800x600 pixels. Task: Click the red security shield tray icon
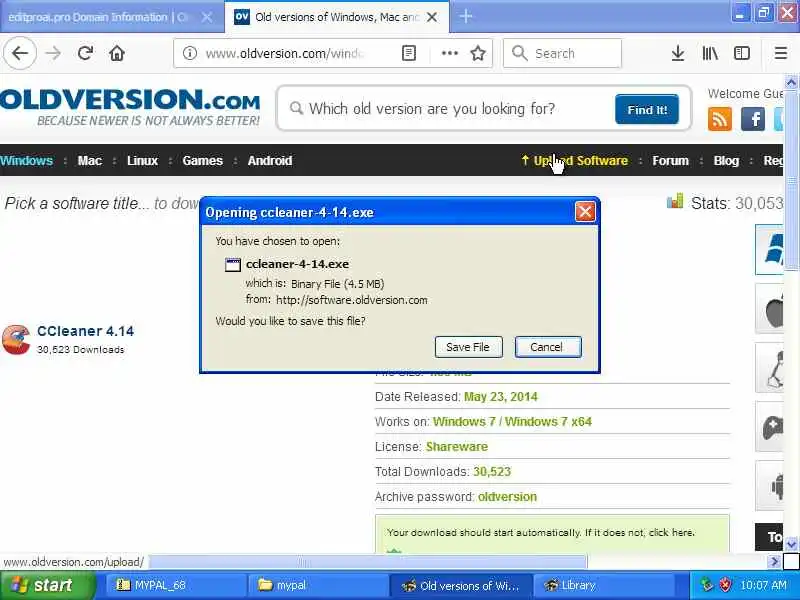[724, 585]
